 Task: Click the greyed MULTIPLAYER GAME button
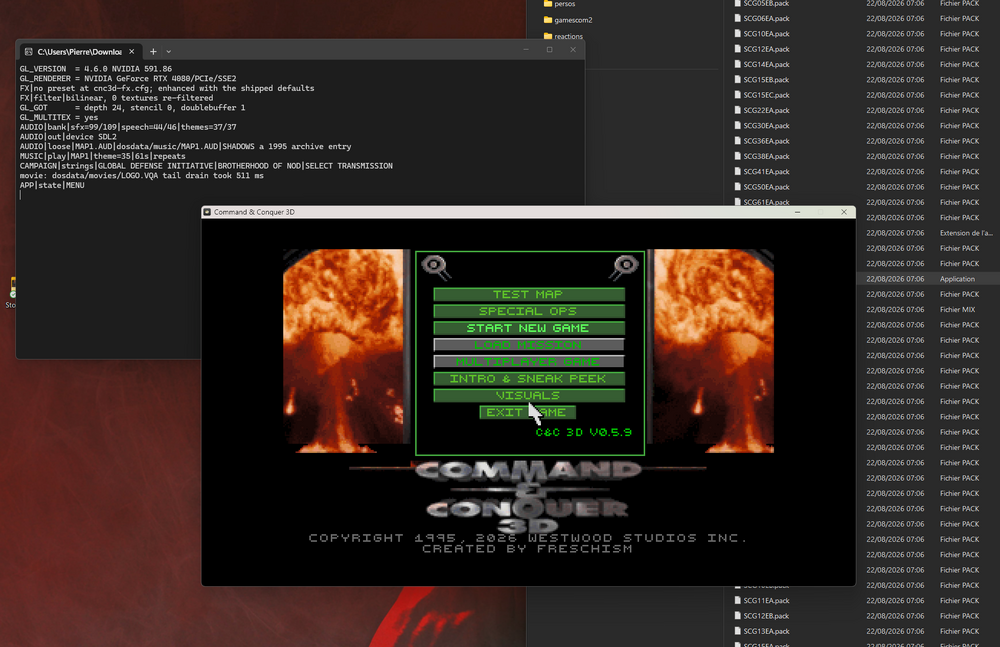click(529, 362)
